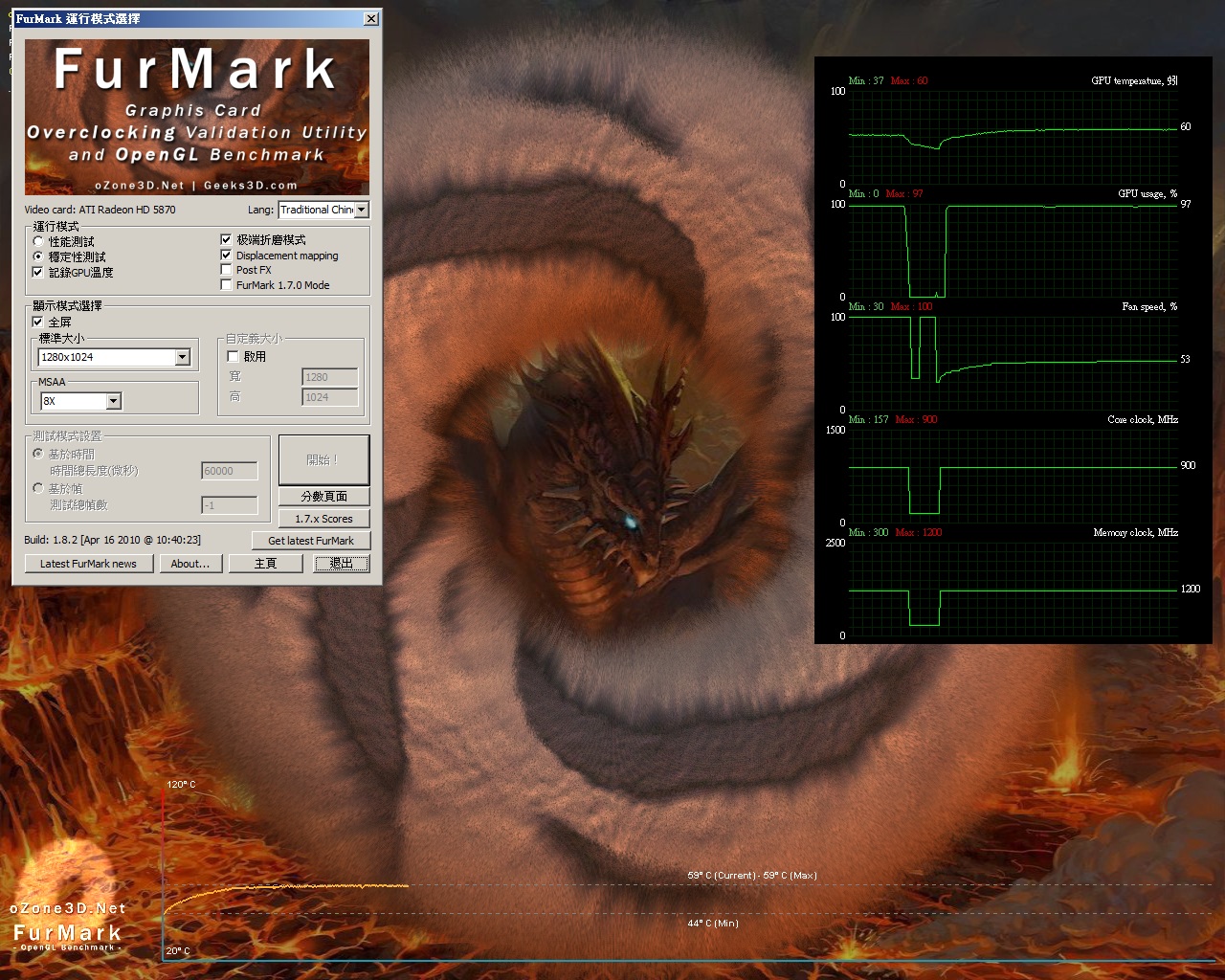Click the custom height field showing 1024

point(330,397)
